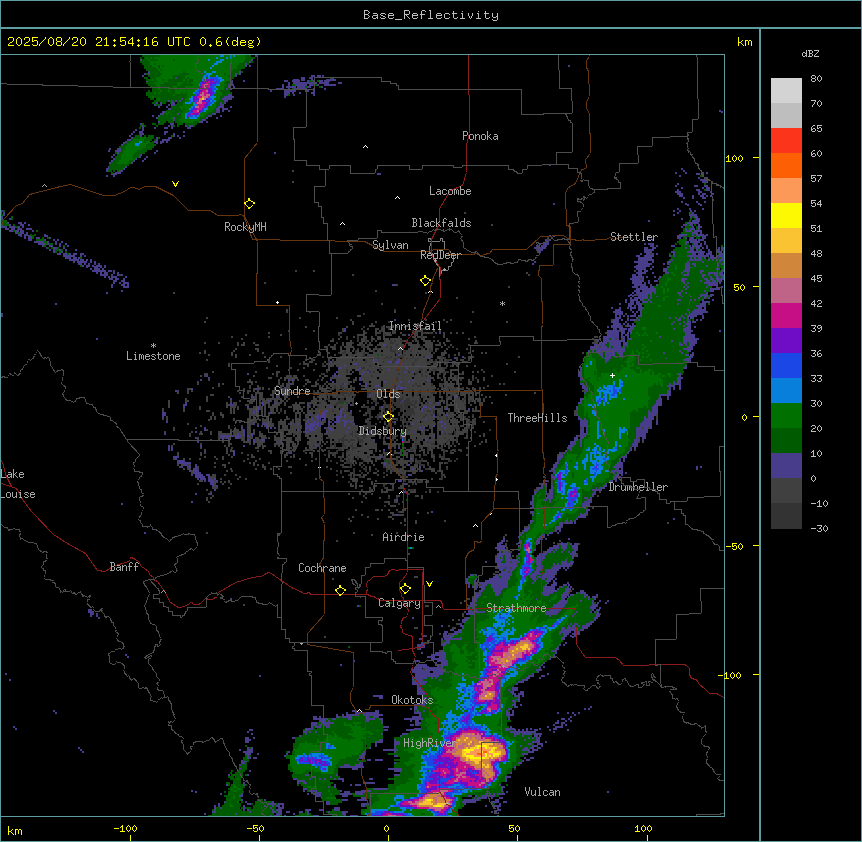Screen dimensions: 862x842
Task: Click the Lacombe city label
Action: pos(450,191)
